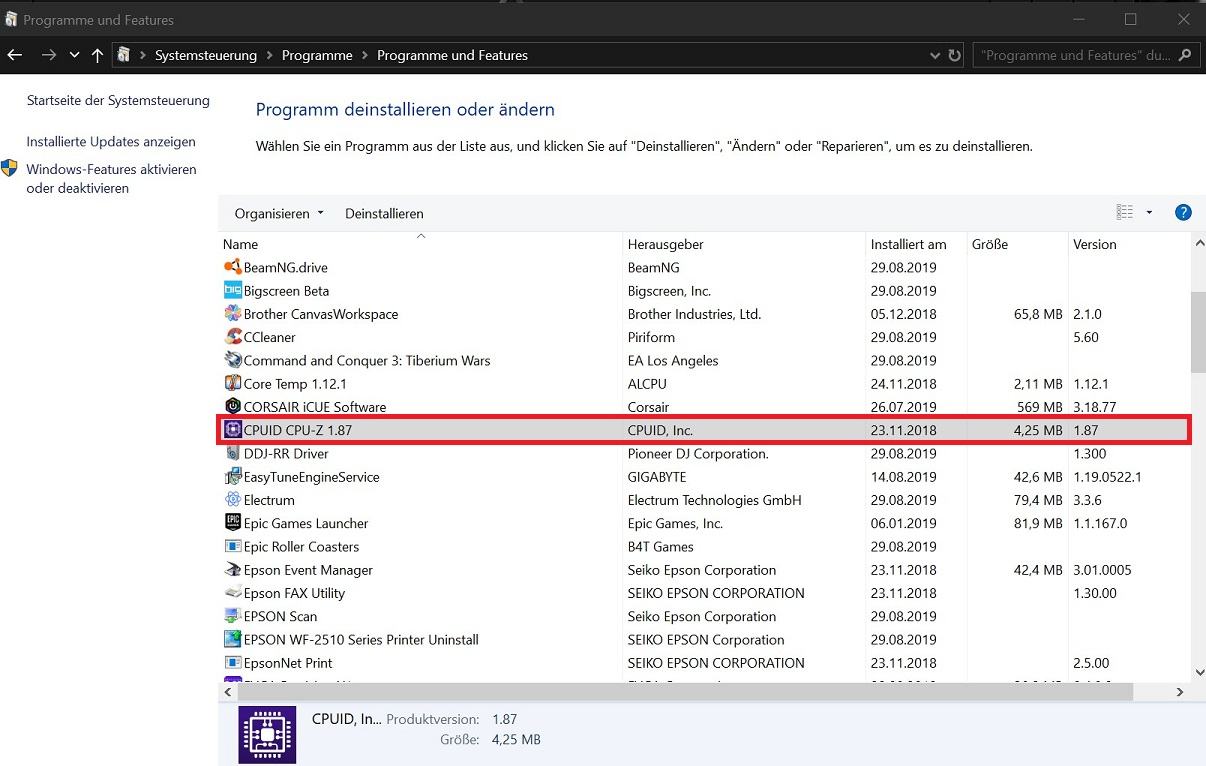Viewport: 1206px width, 766px height.
Task: Click the horizontal scrollbar thumb
Action: (x=685, y=692)
